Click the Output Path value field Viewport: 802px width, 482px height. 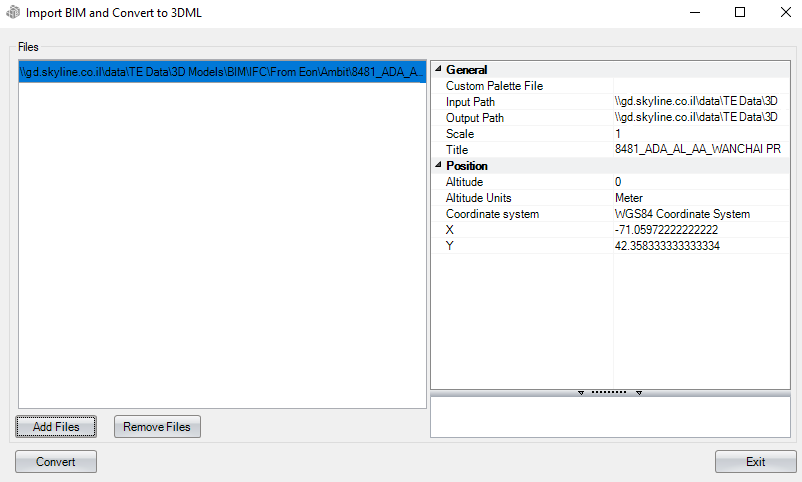point(698,118)
